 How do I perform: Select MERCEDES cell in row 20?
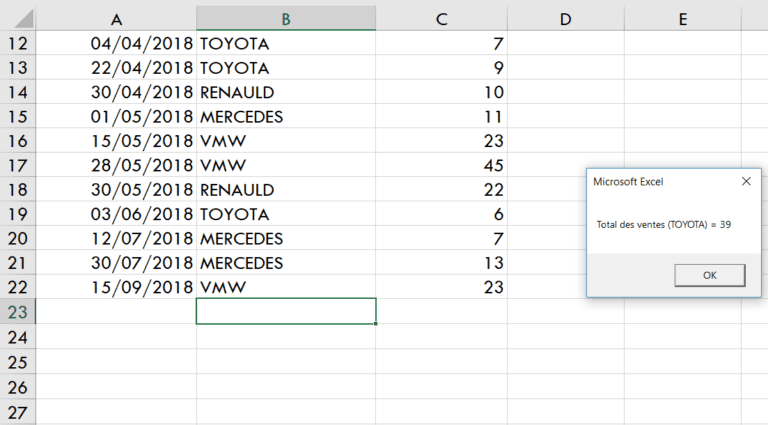click(x=286, y=238)
